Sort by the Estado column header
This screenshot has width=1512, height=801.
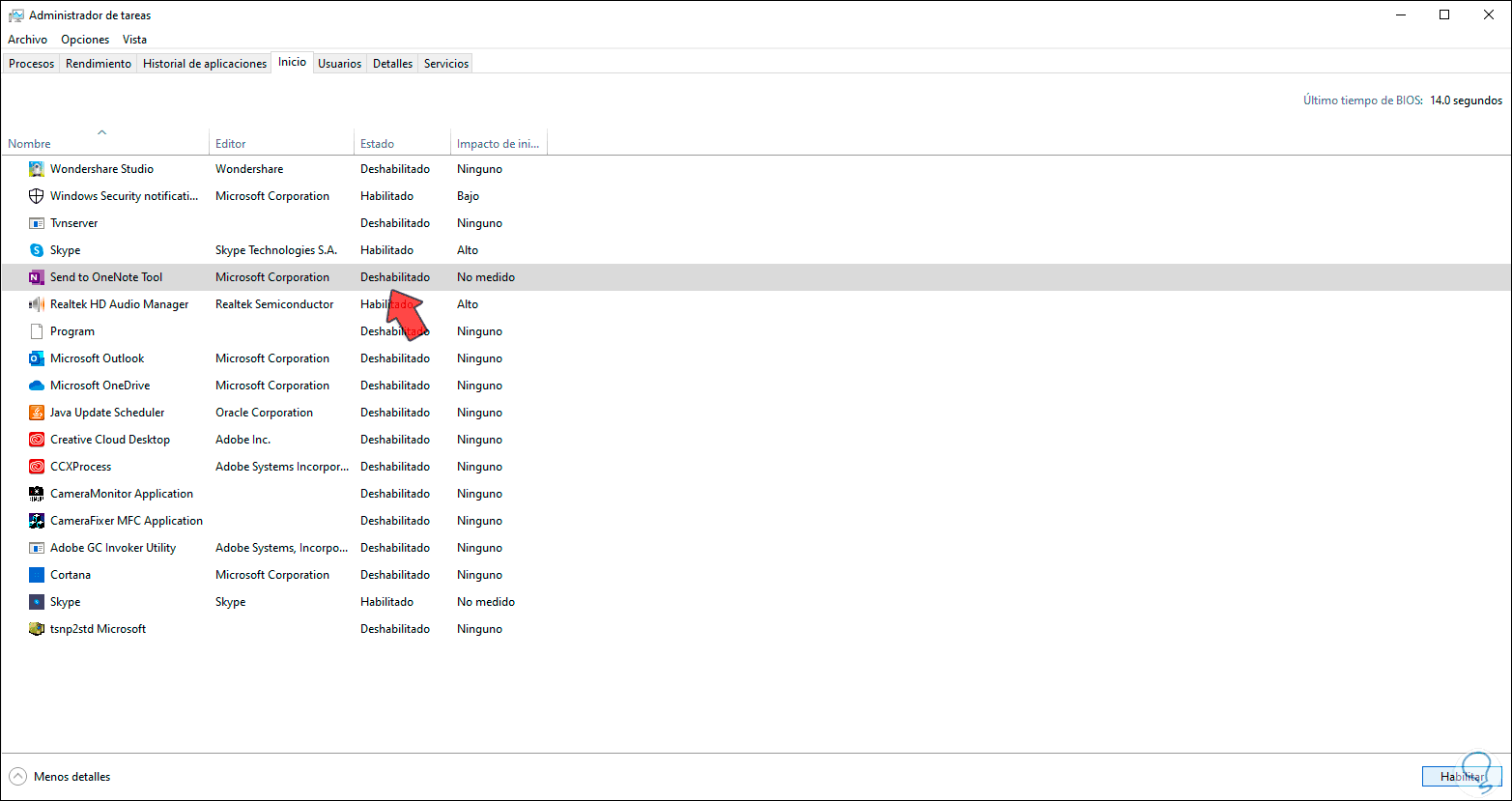tap(402, 143)
